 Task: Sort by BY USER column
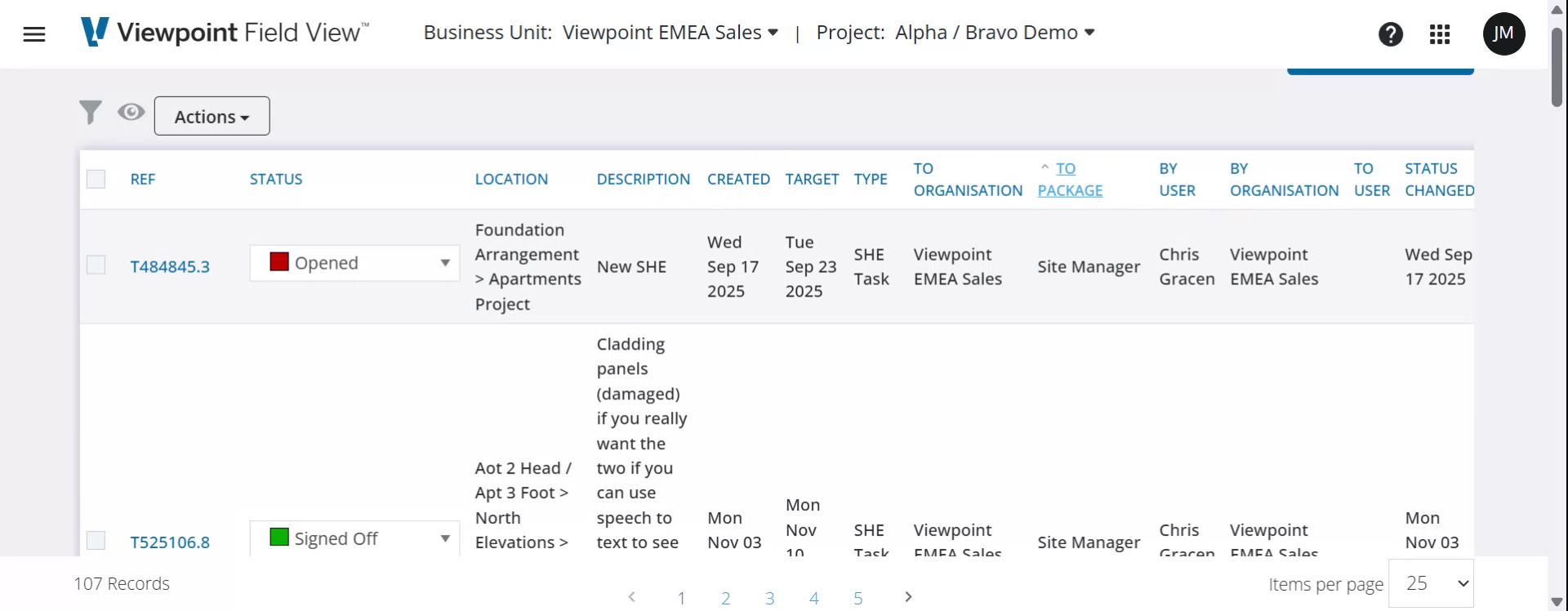1177,179
